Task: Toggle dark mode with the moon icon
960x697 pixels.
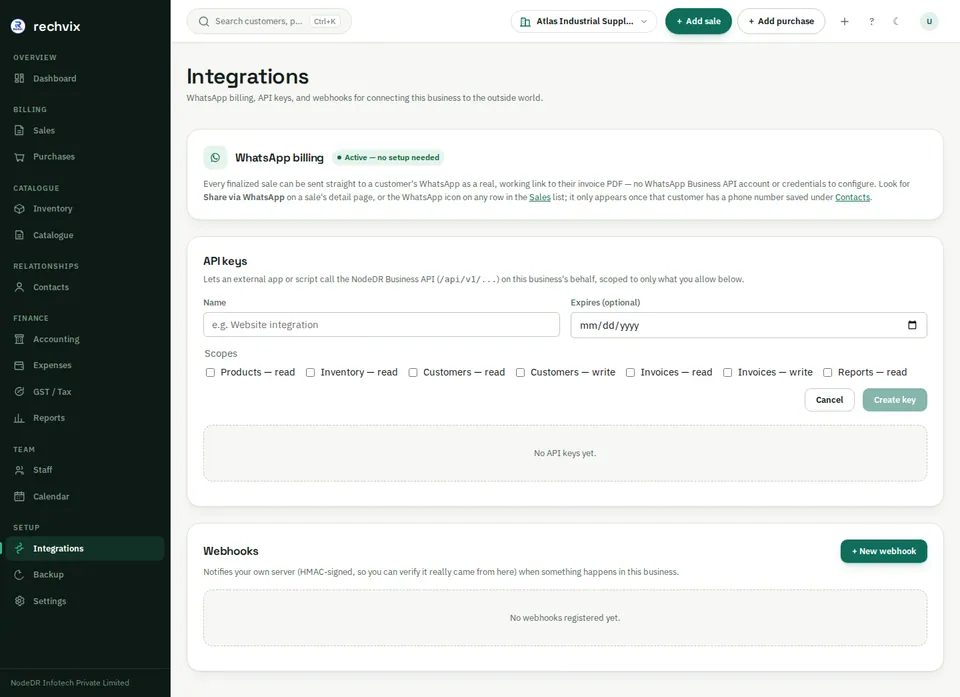Action: pos(896,21)
